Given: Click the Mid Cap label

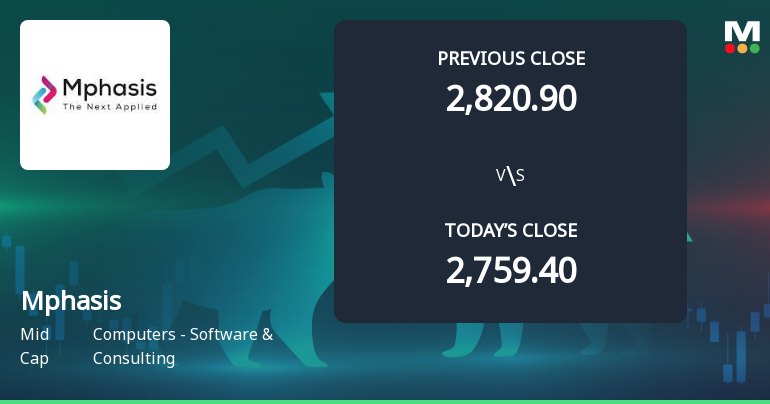Looking at the screenshot, I should tap(34, 346).
